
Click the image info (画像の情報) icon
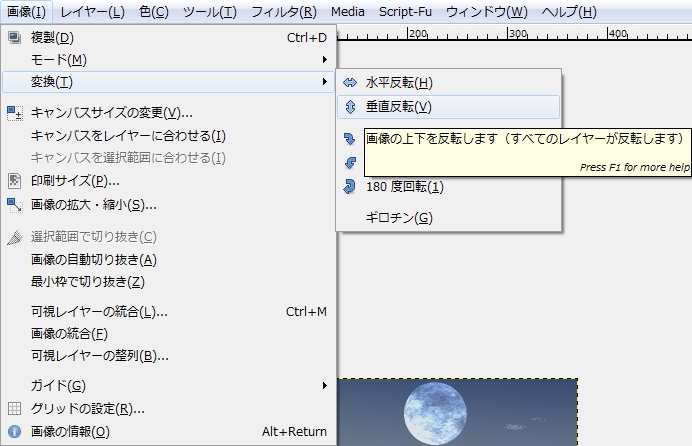15,431
